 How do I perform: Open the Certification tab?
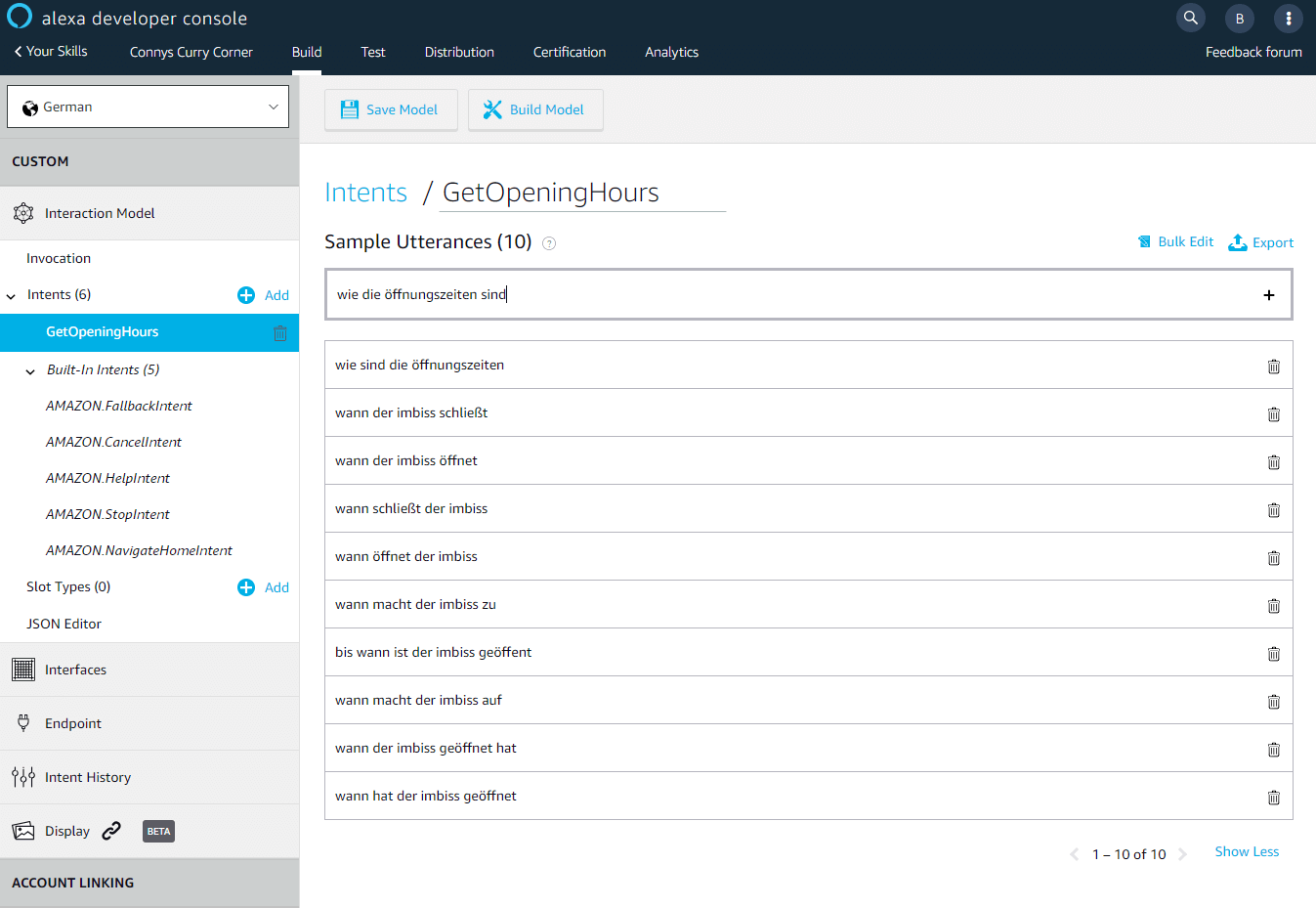(x=570, y=52)
